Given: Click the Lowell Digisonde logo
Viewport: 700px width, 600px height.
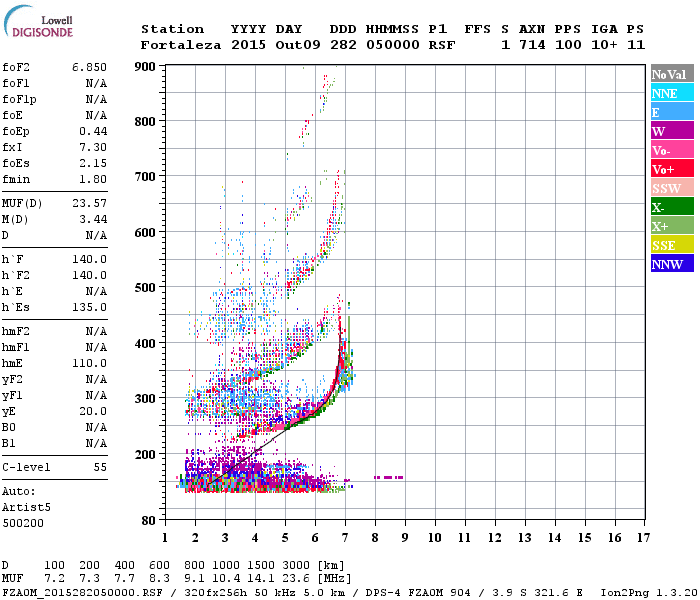Looking at the screenshot, I should click(x=38, y=21).
